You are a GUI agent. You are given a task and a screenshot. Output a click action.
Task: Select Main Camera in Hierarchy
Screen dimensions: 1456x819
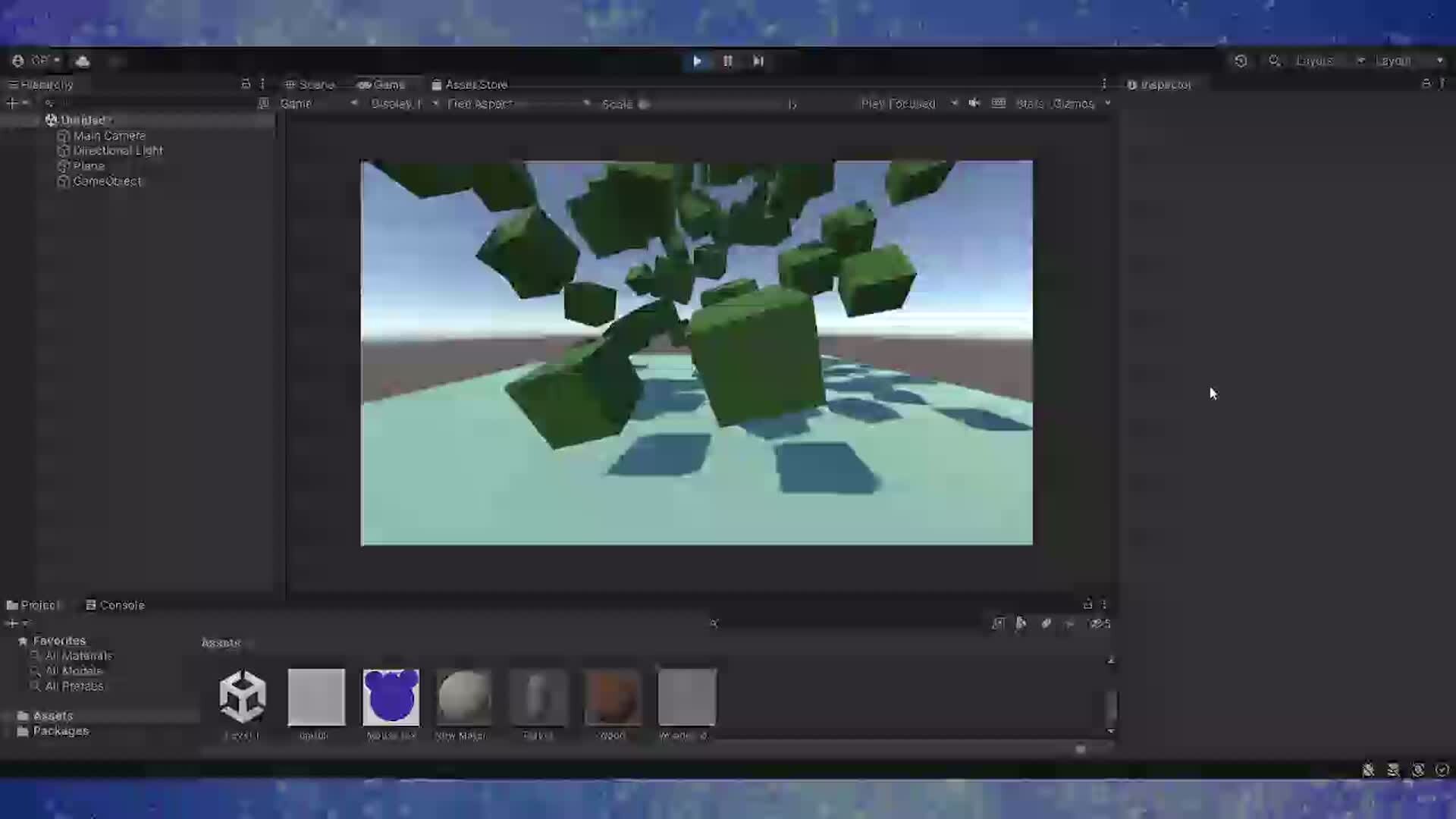coord(108,136)
